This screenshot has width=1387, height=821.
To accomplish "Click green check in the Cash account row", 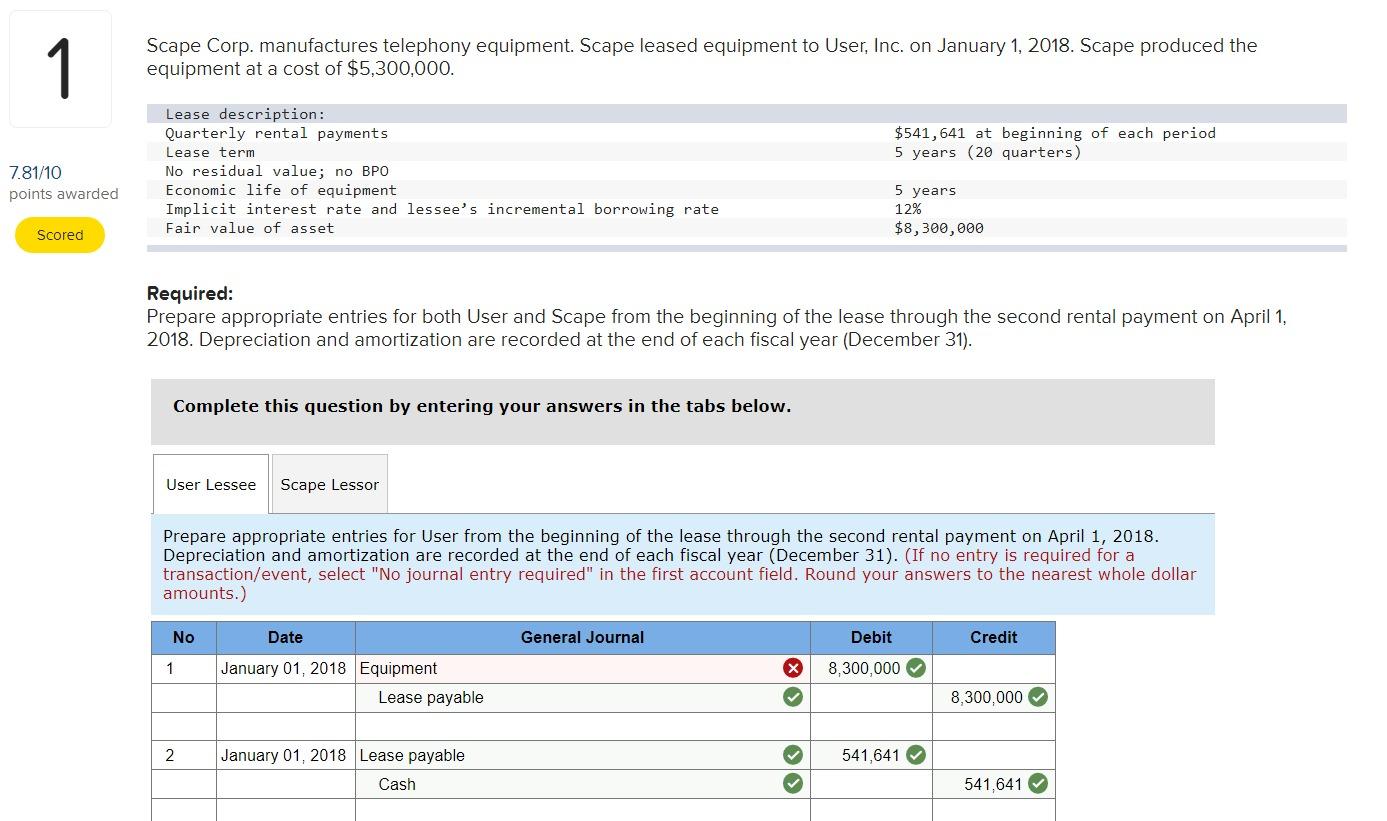I will point(792,784).
